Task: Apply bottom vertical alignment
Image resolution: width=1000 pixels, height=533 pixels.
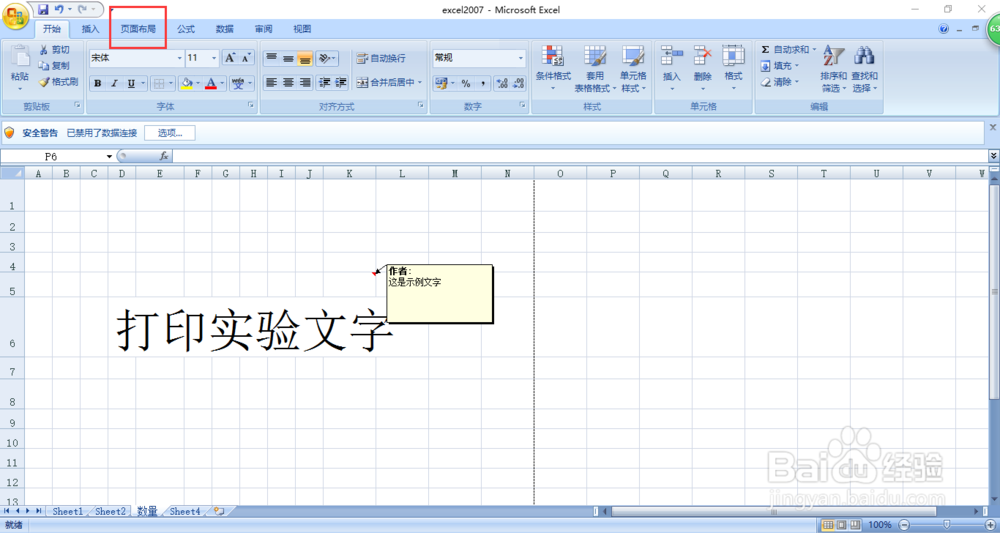Action: click(305, 59)
